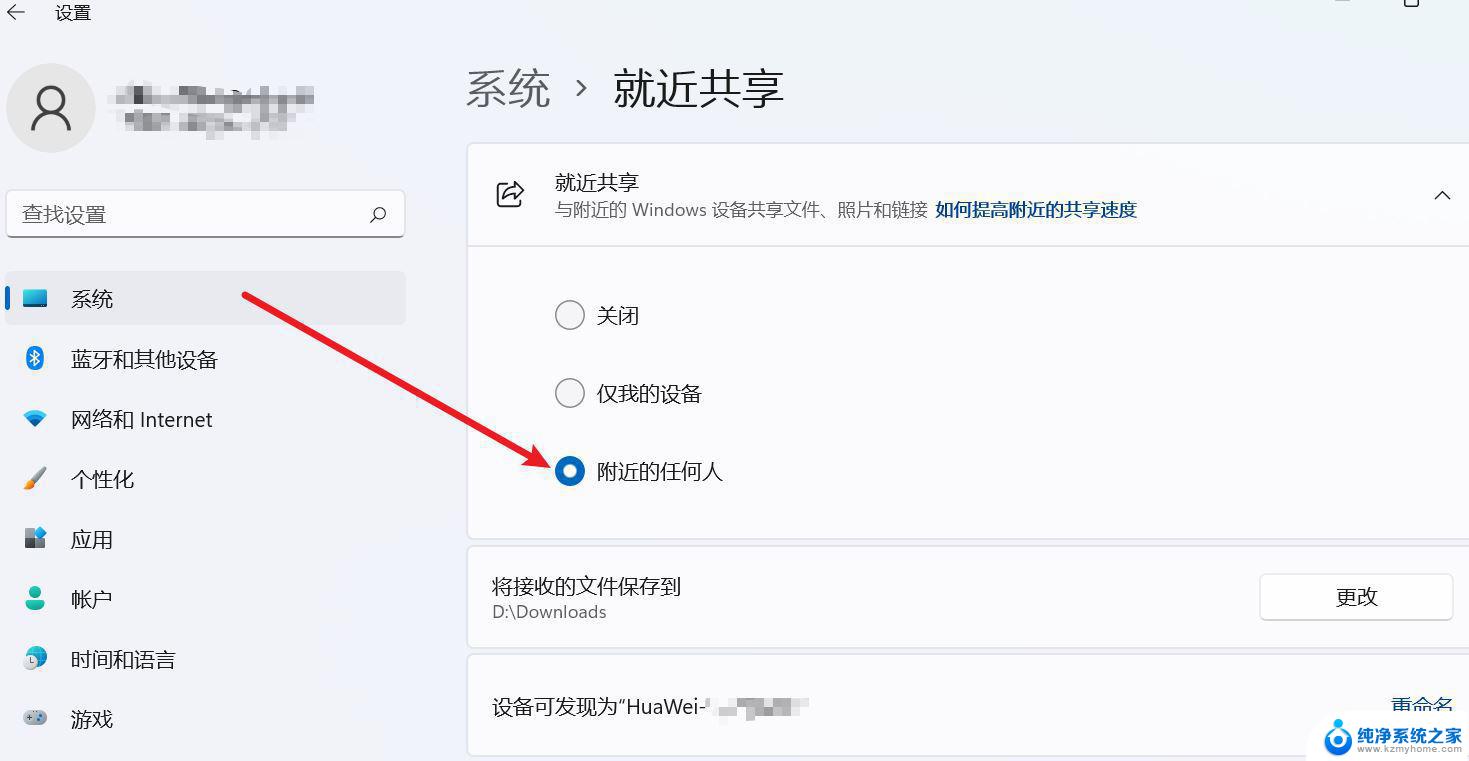Click the 设置 window title text
Viewport: 1469px width, 761px height.
coord(73,13)
